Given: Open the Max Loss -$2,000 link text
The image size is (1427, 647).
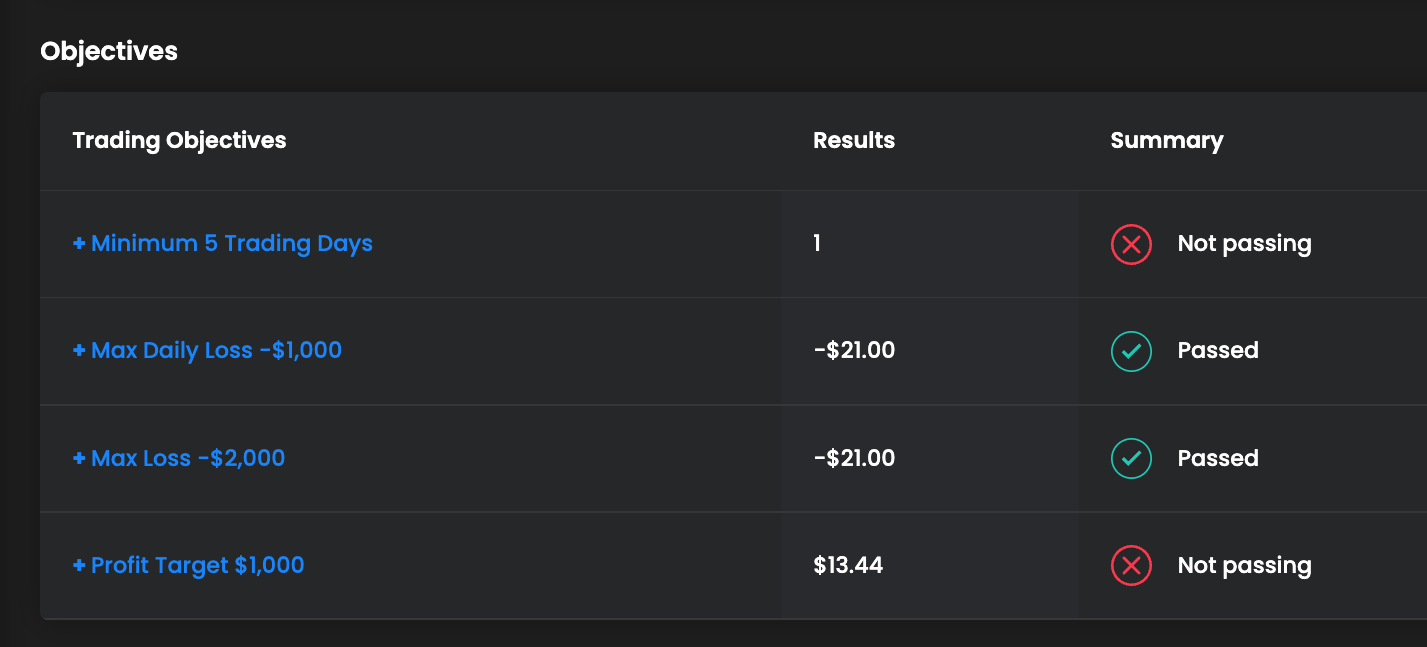Looking at the screenshot, I should point(188,459).
